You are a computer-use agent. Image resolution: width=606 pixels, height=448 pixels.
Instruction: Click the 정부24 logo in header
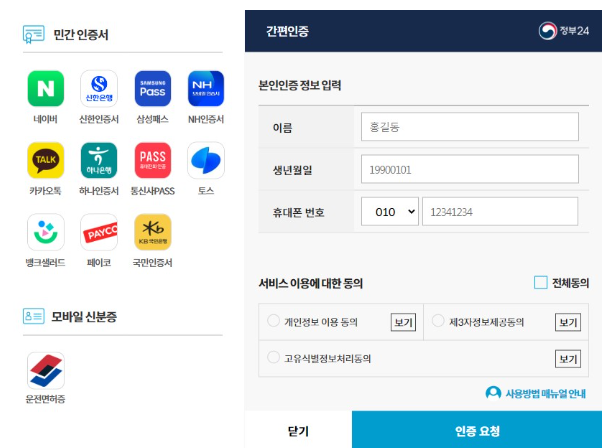[564, 31]
